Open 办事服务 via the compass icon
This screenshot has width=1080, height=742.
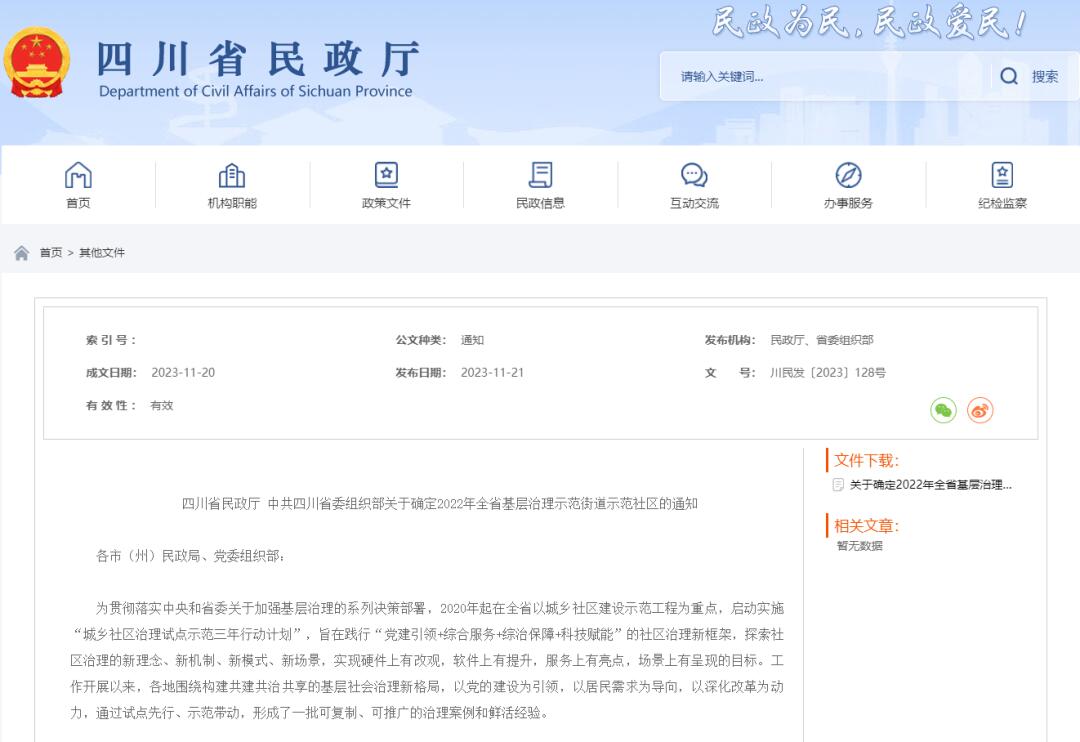click(848, 175)
